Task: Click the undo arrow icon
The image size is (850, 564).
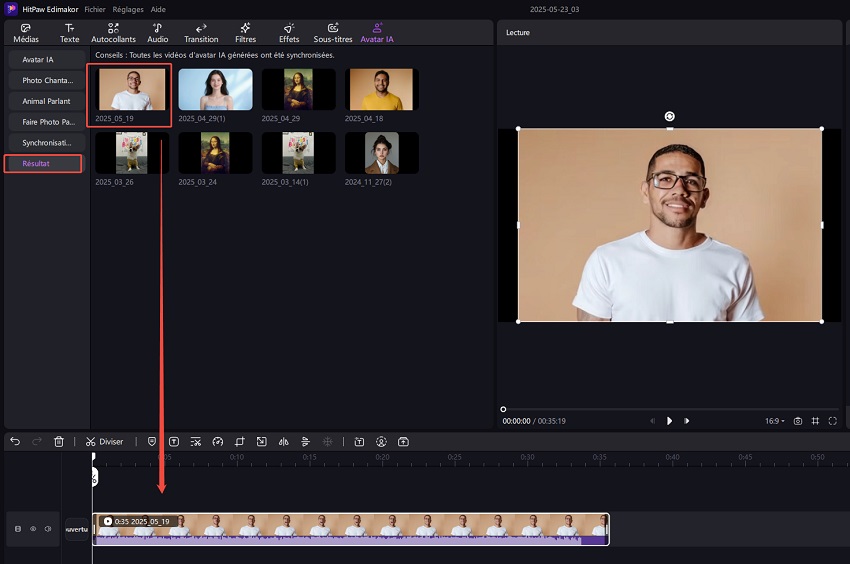Action: (15, 441)
